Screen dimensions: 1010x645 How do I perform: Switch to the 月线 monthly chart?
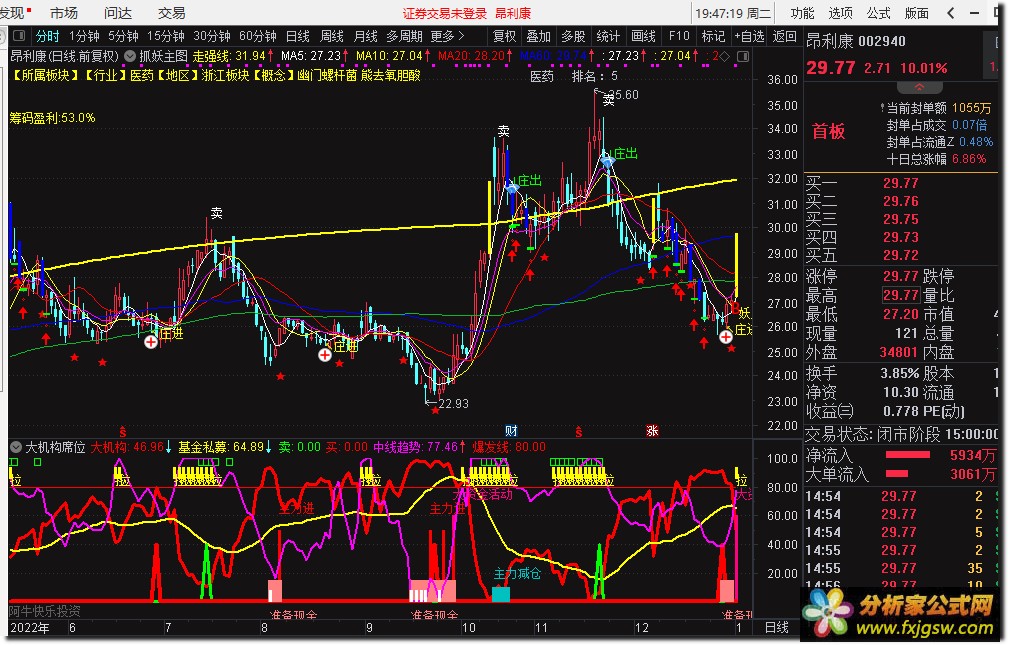coord(366,36)
